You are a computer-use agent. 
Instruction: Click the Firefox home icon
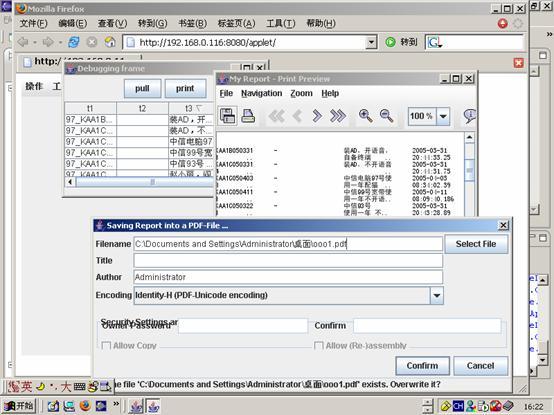110,42
